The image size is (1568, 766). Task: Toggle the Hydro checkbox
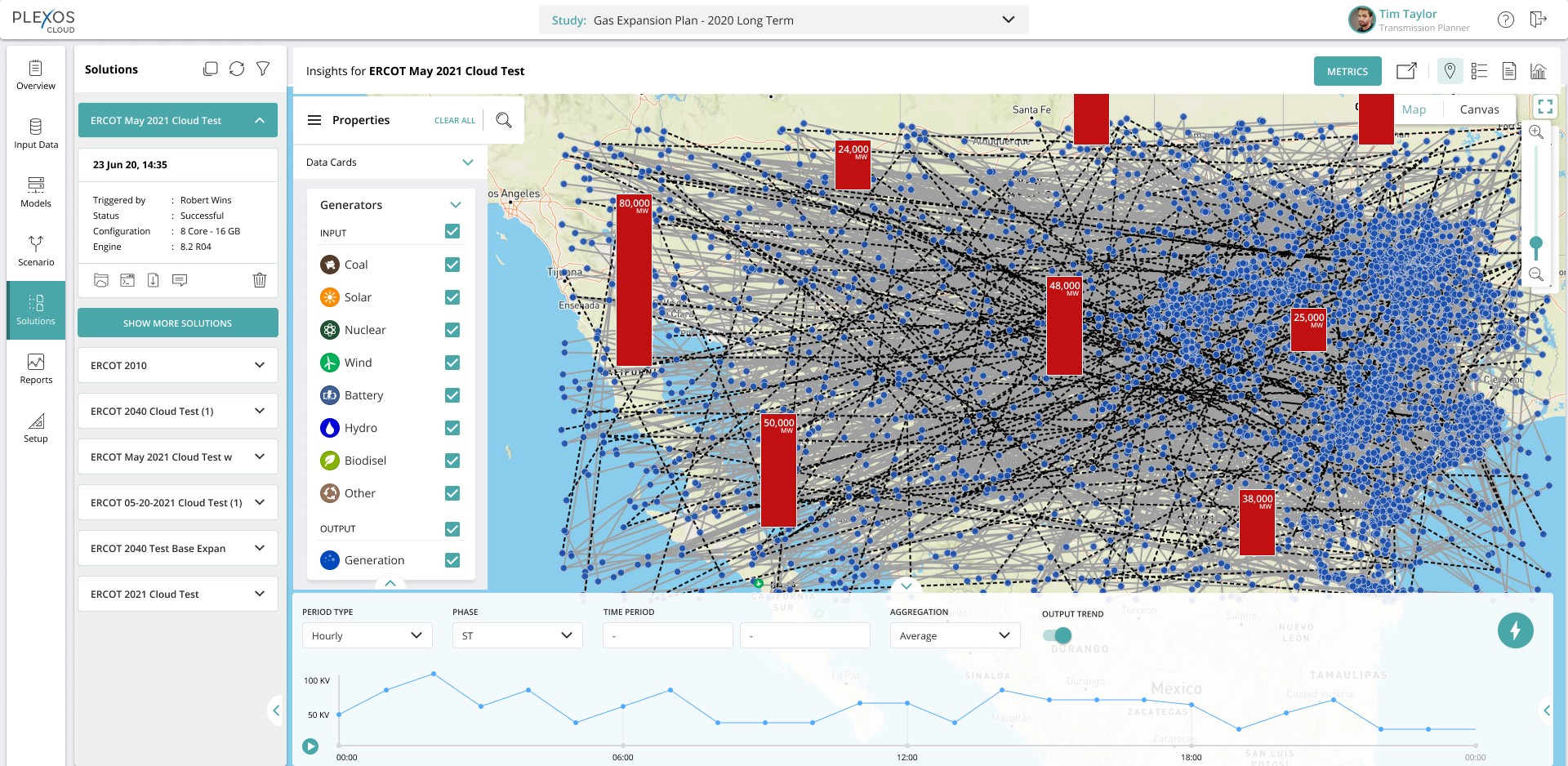[452, 428]
